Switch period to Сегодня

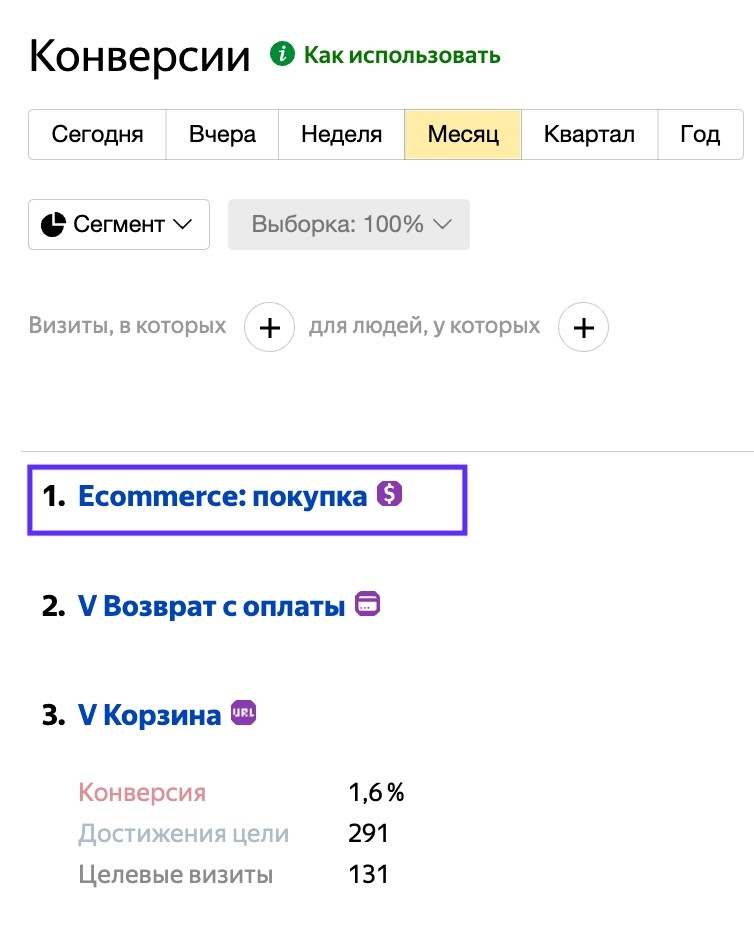coord(97,134)
